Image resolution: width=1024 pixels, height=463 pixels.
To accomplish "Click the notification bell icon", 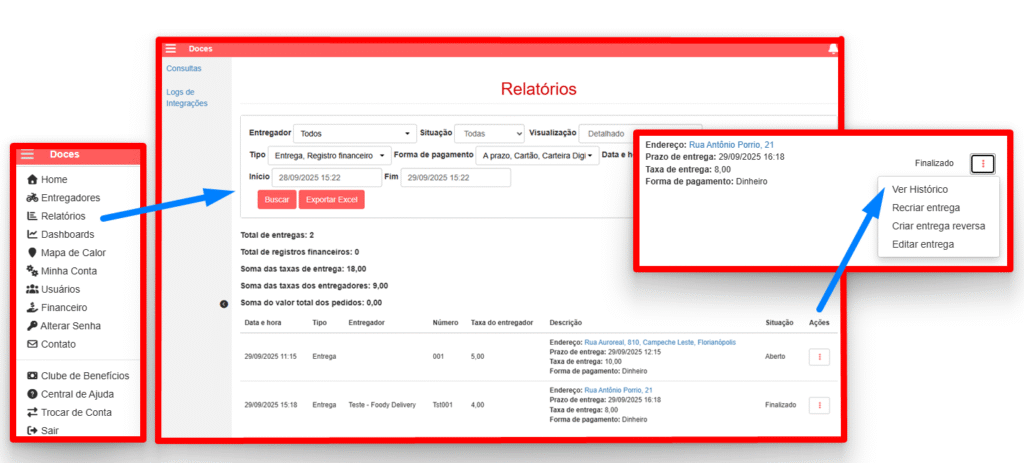I will [832, 49].
